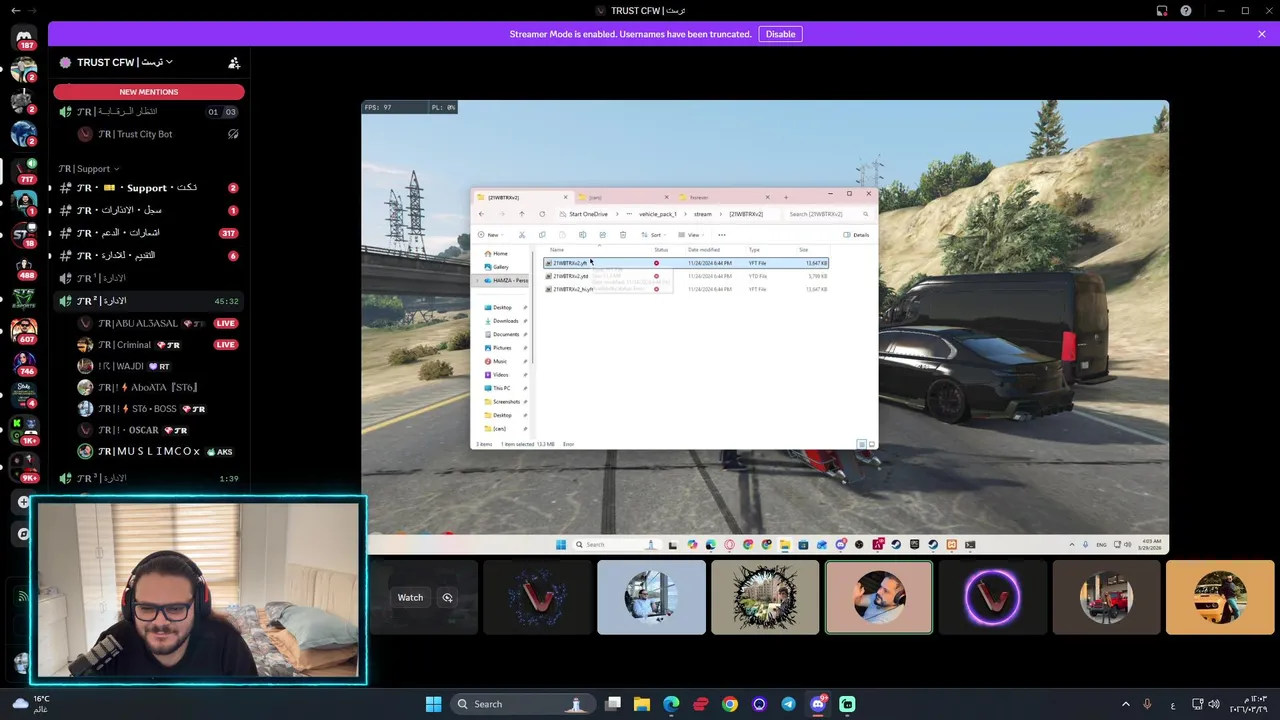The height and width of the screenshot is (720, 1280).
Task: Click Watch button on stream preview
Action: point(410,597)
